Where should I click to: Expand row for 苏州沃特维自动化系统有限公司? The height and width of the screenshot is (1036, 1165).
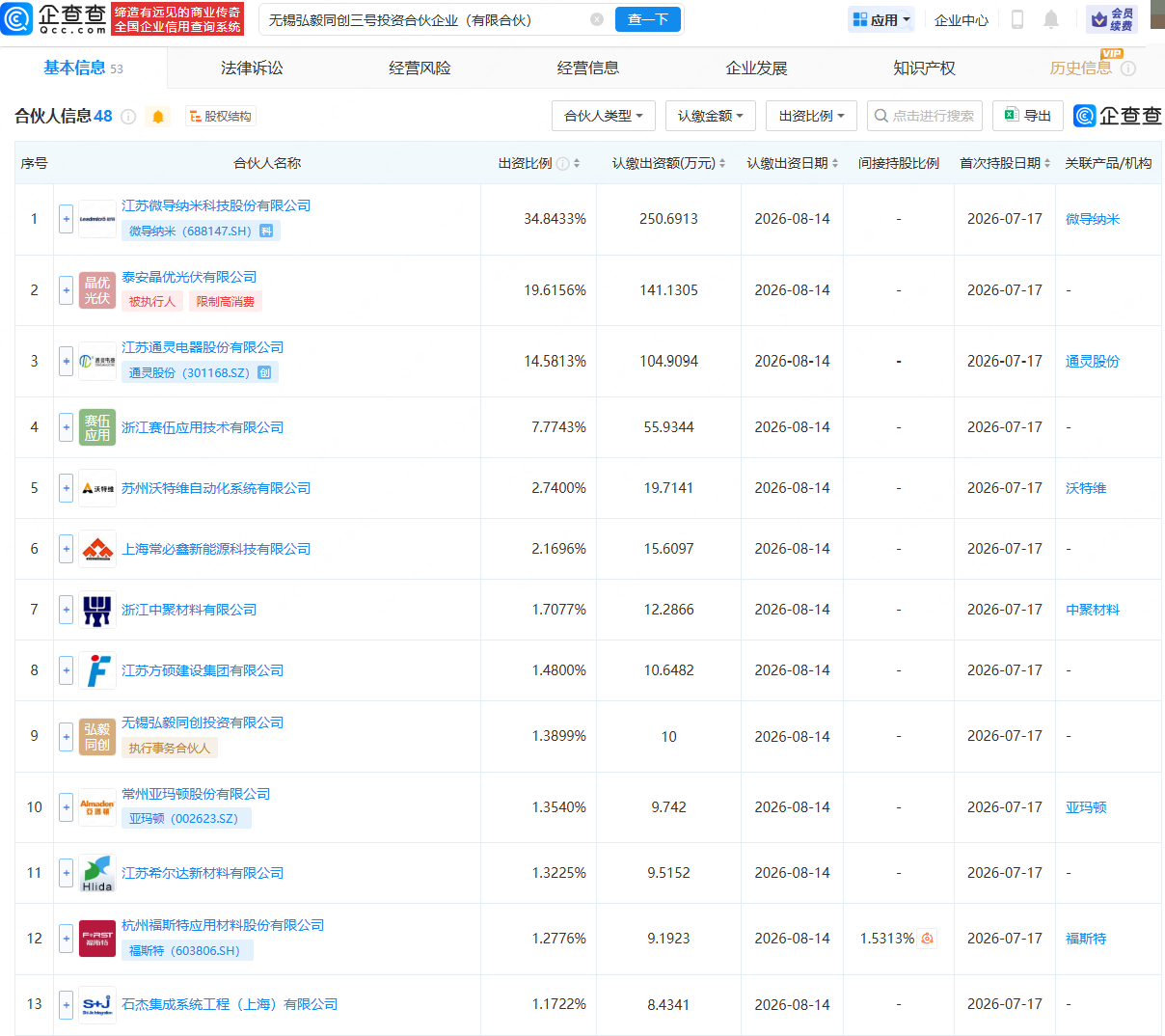[x=66, y=488]
